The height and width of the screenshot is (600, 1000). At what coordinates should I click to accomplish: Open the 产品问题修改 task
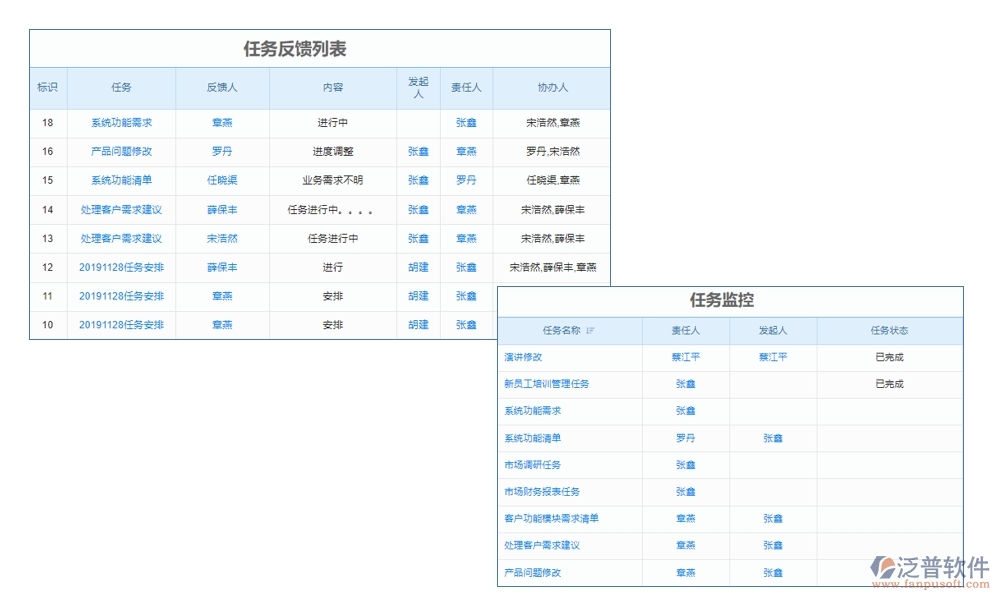(x=122, y=151)
